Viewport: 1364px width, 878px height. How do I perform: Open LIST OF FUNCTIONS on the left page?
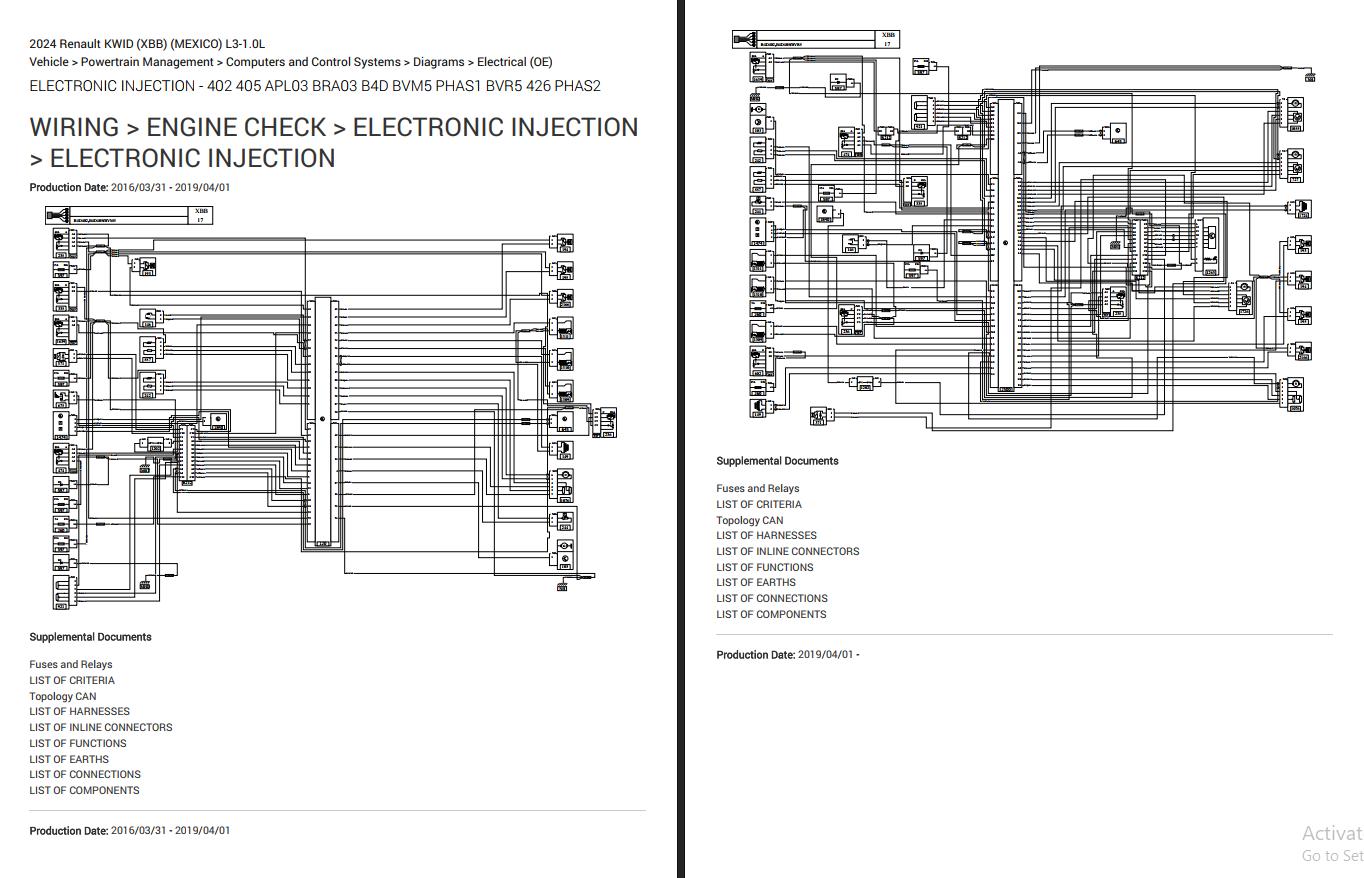pos(78,743)
